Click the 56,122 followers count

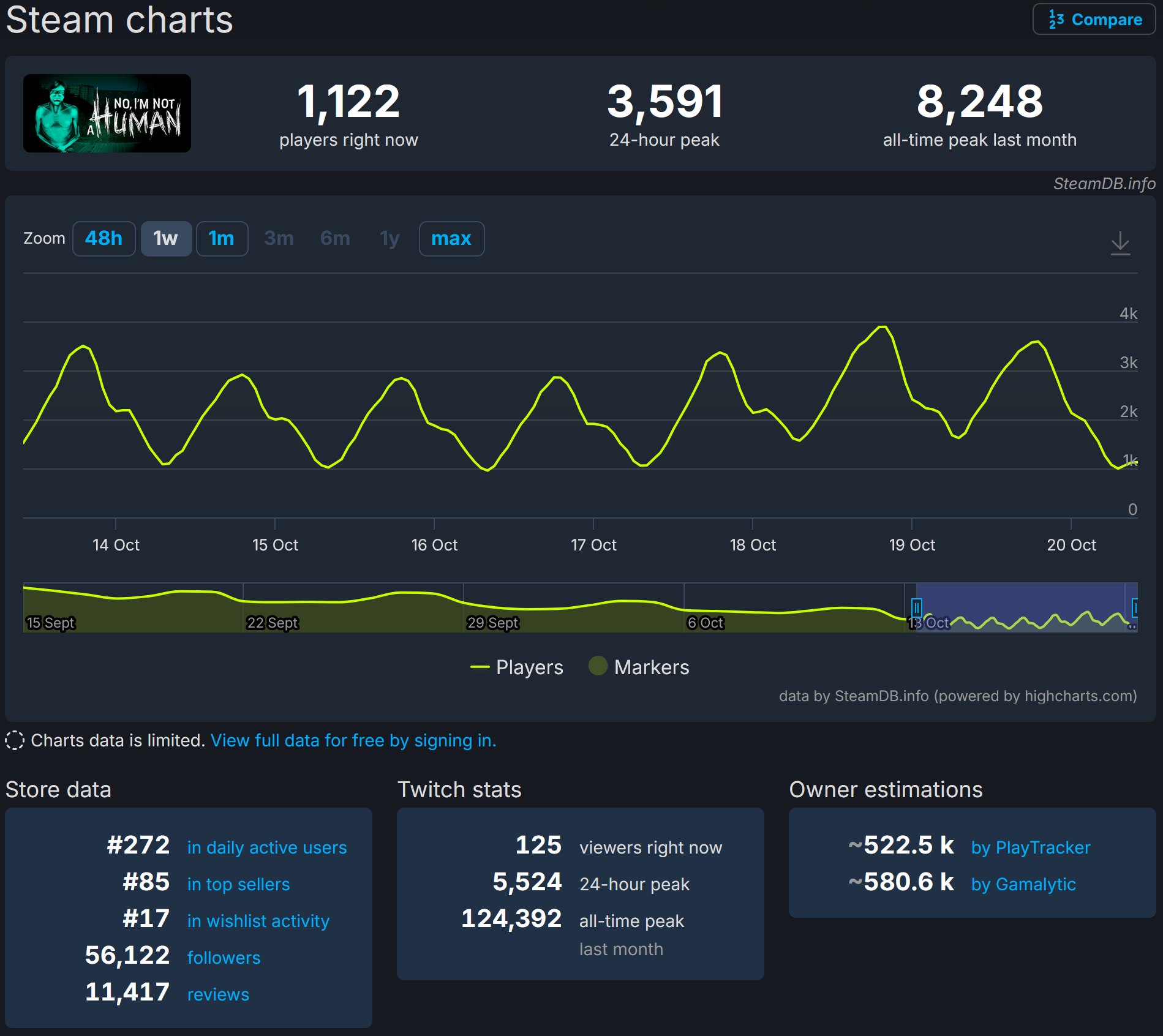pos(127,955)
